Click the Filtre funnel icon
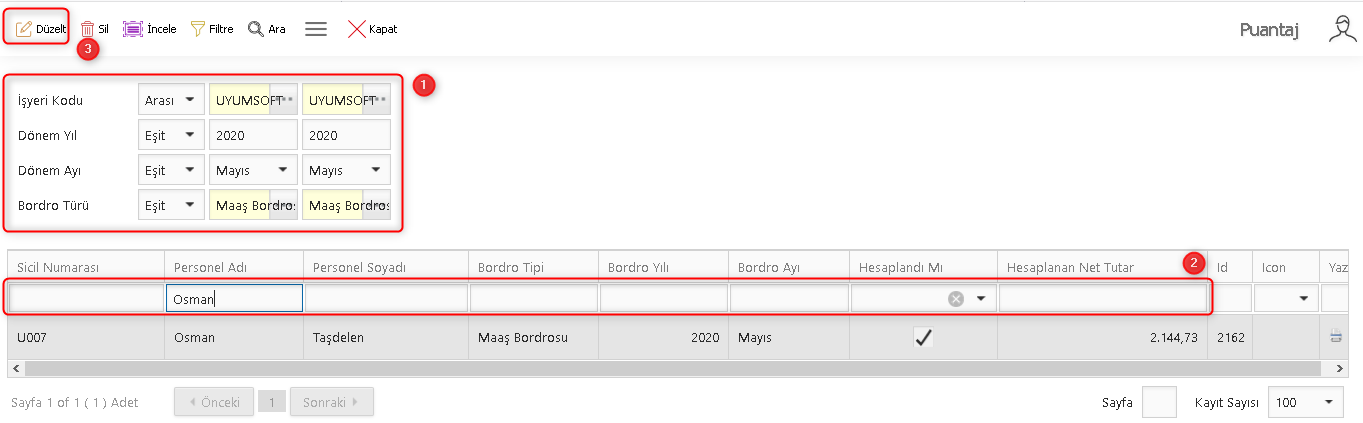 coord(197,29)
